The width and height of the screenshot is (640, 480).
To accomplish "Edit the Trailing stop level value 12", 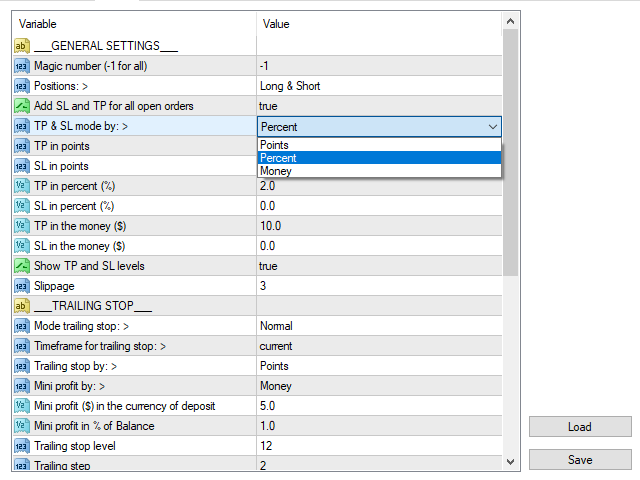I will [379, 446].
